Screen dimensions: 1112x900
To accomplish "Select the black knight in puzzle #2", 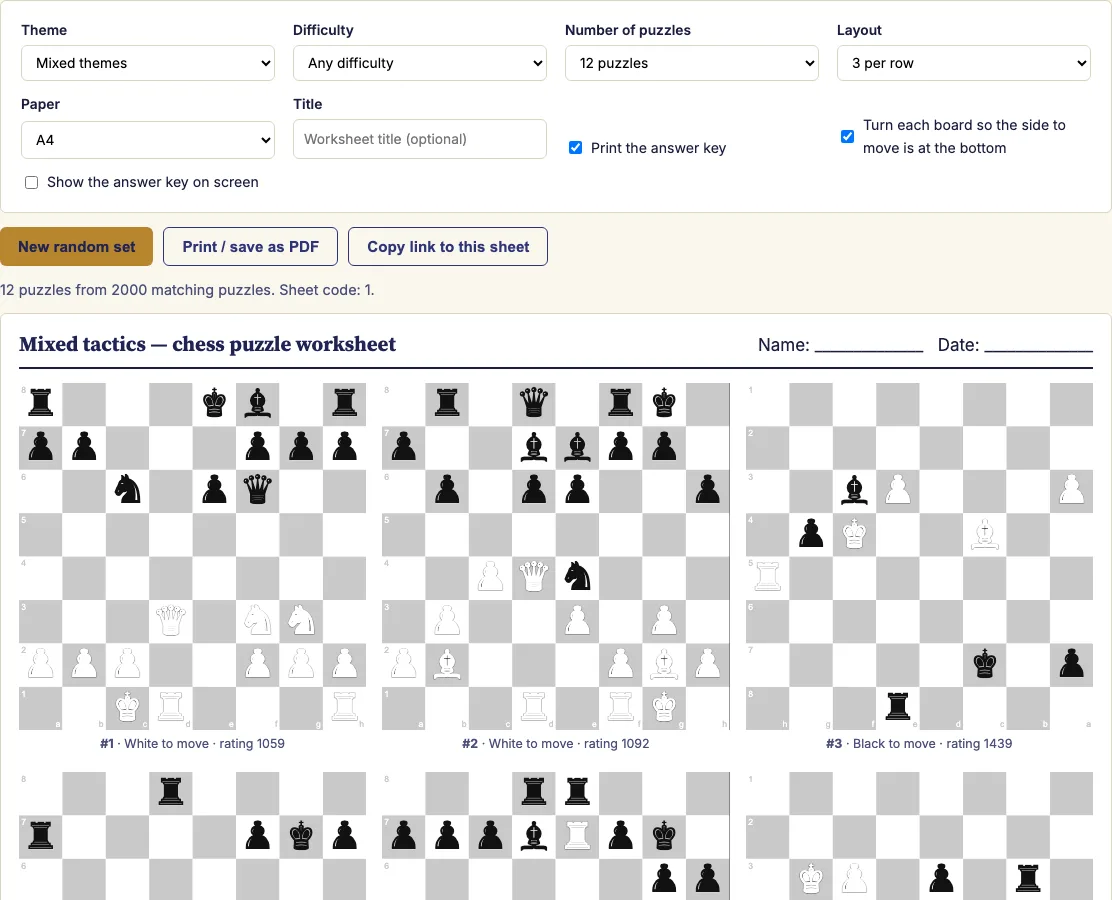I will [x=577, y=577].
